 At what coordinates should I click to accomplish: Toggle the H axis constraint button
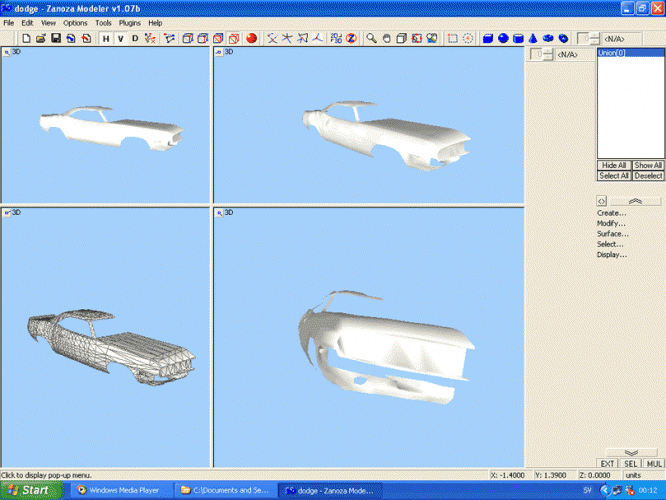point(106,38)
